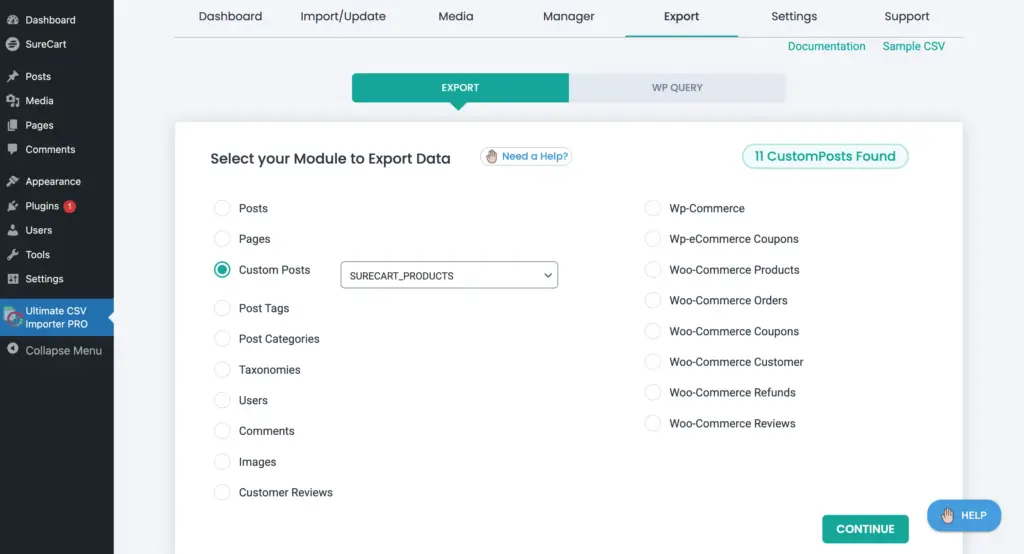This screenshot has height=554, width=1024.
Task: Switch to the Import/Update tab
Action: 343,17
